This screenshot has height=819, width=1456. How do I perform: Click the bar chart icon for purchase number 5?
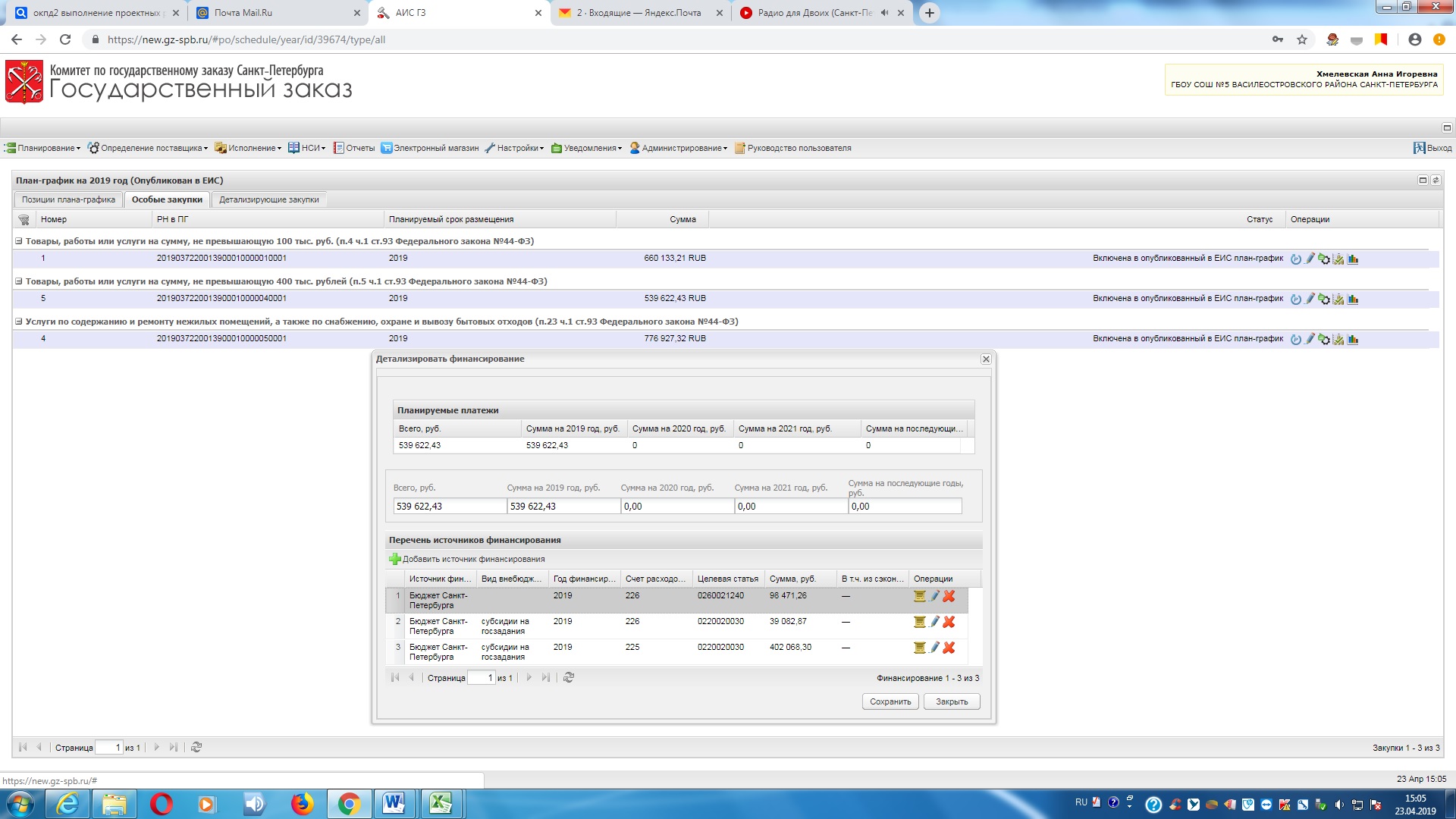tap(1353, 300)
